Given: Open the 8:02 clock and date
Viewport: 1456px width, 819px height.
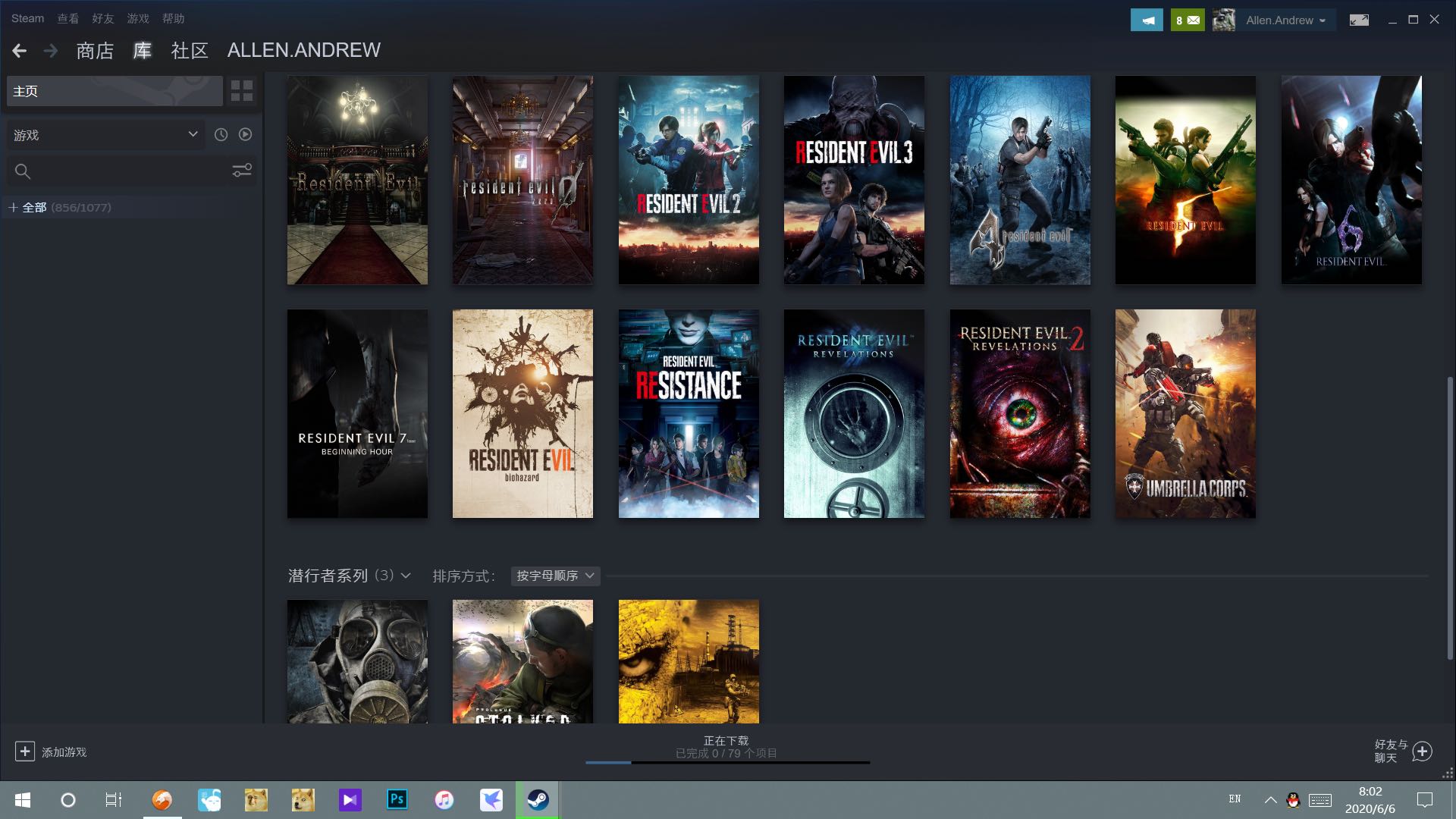Looking at the screenshot, I should coord(1370,800).
